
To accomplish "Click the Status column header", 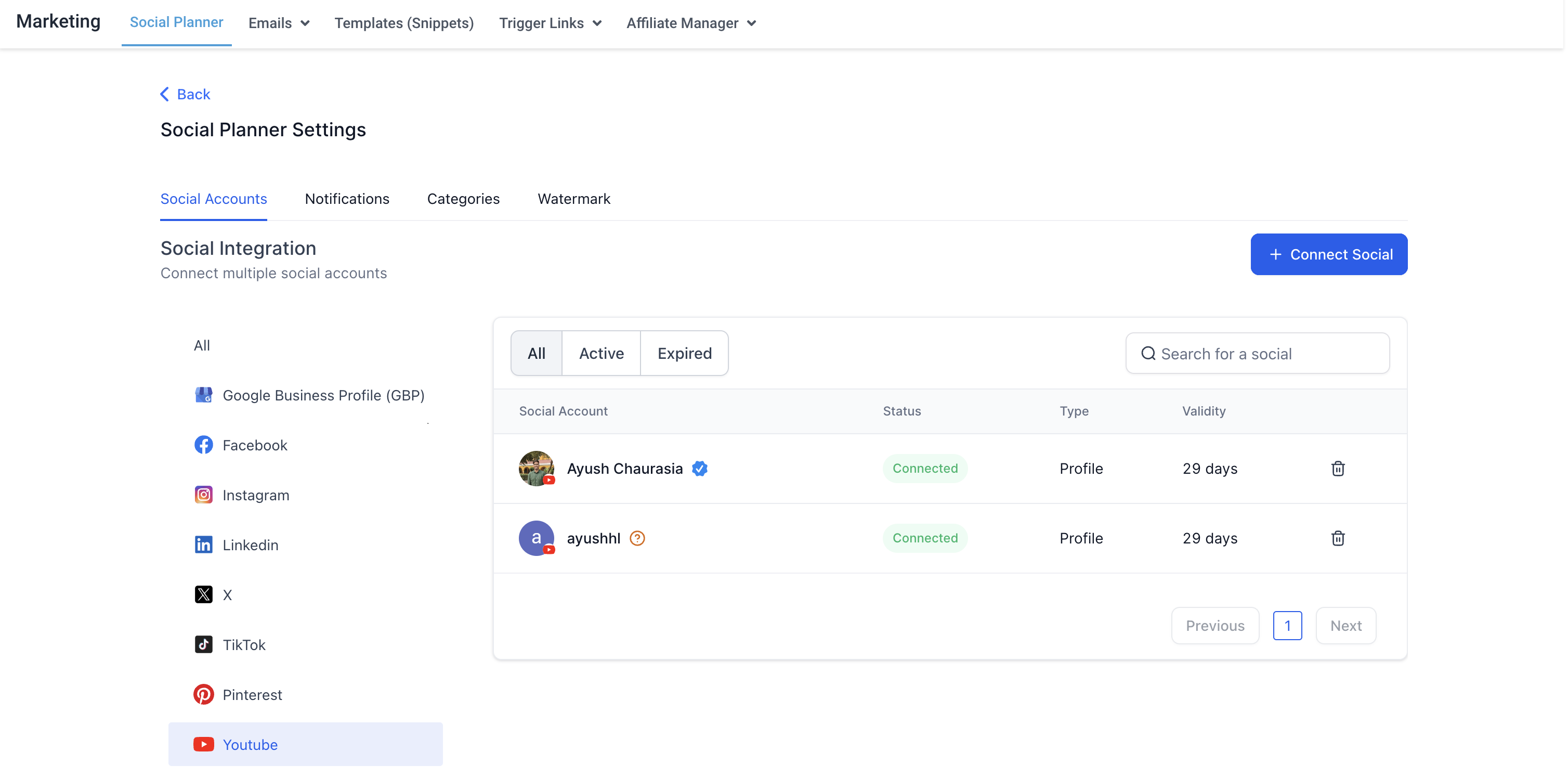I will 901,411.
